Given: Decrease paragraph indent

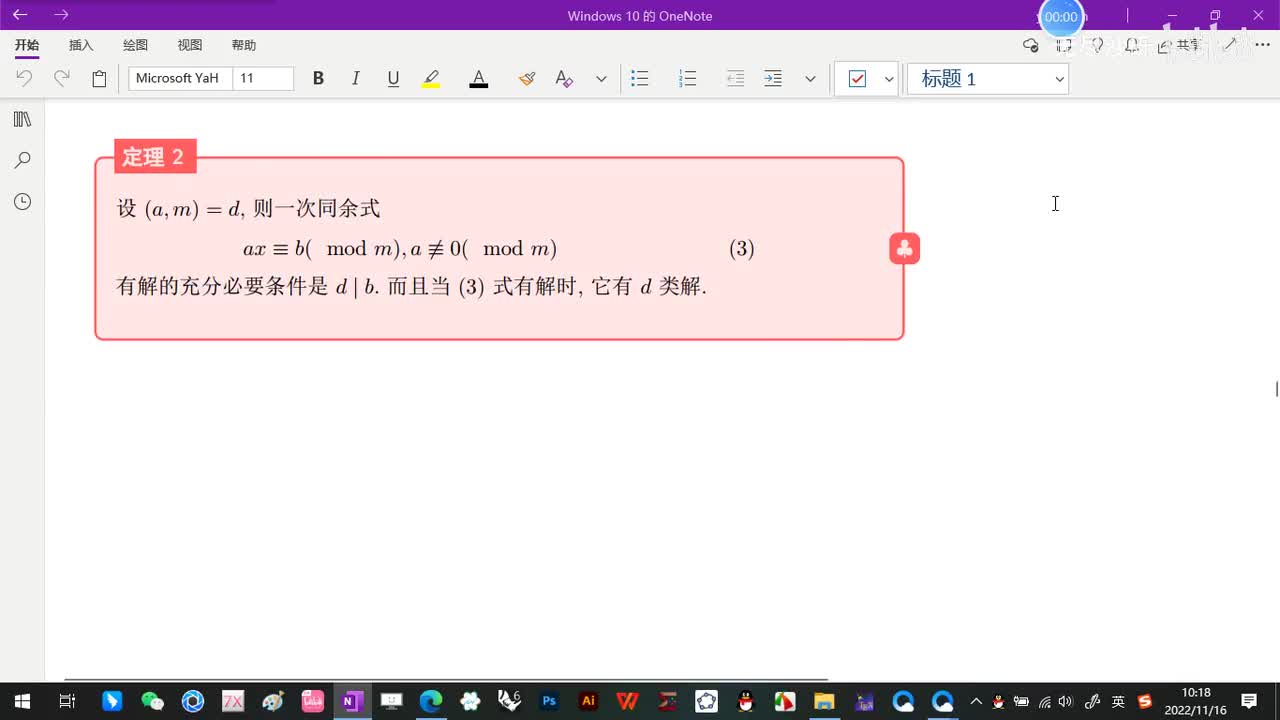Looking at the screenshot, I should [735, 78].
